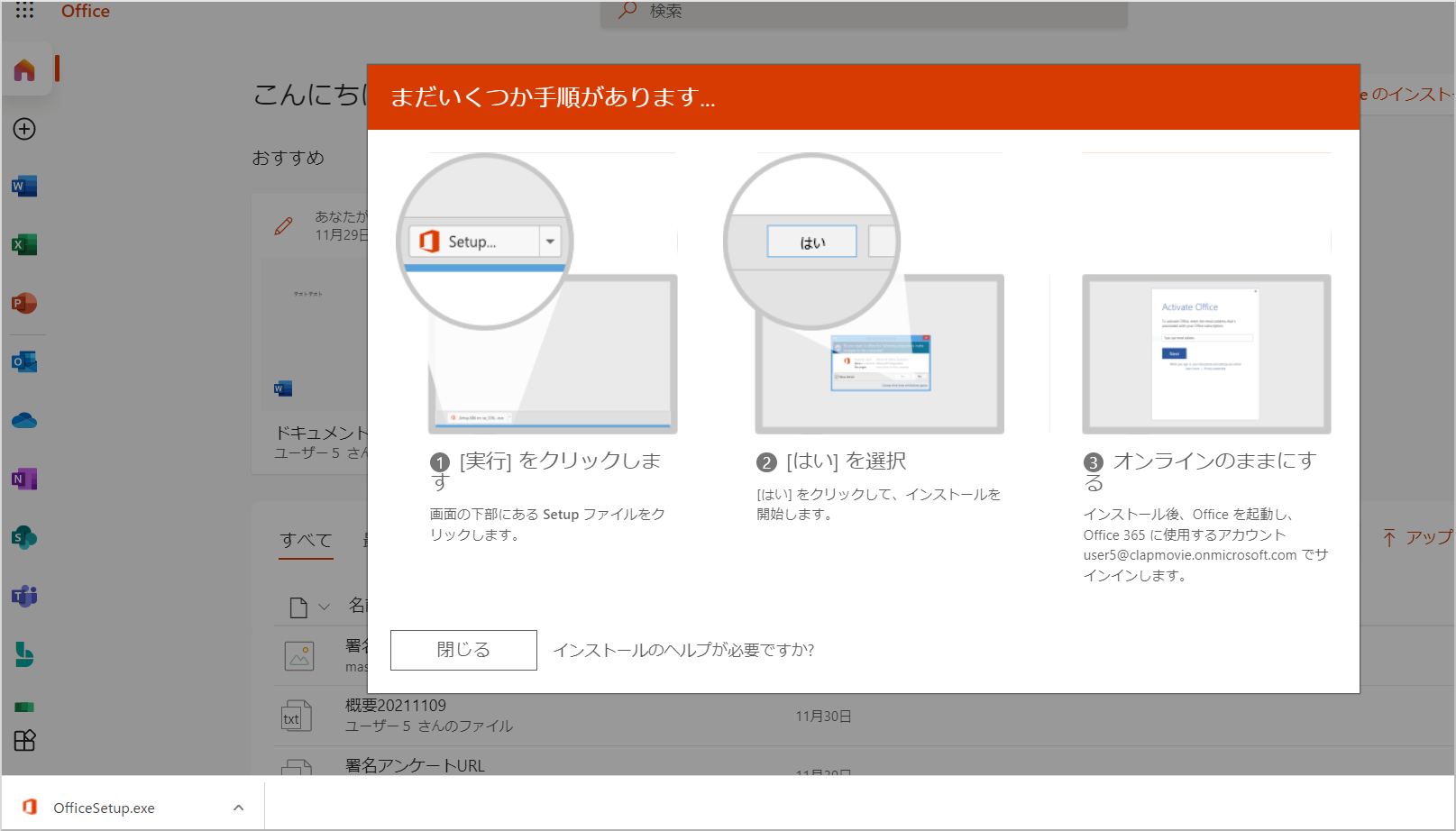Click the おすすめ heading
Viewport: 1456px width, 831px height.
(x=288, y=158)
